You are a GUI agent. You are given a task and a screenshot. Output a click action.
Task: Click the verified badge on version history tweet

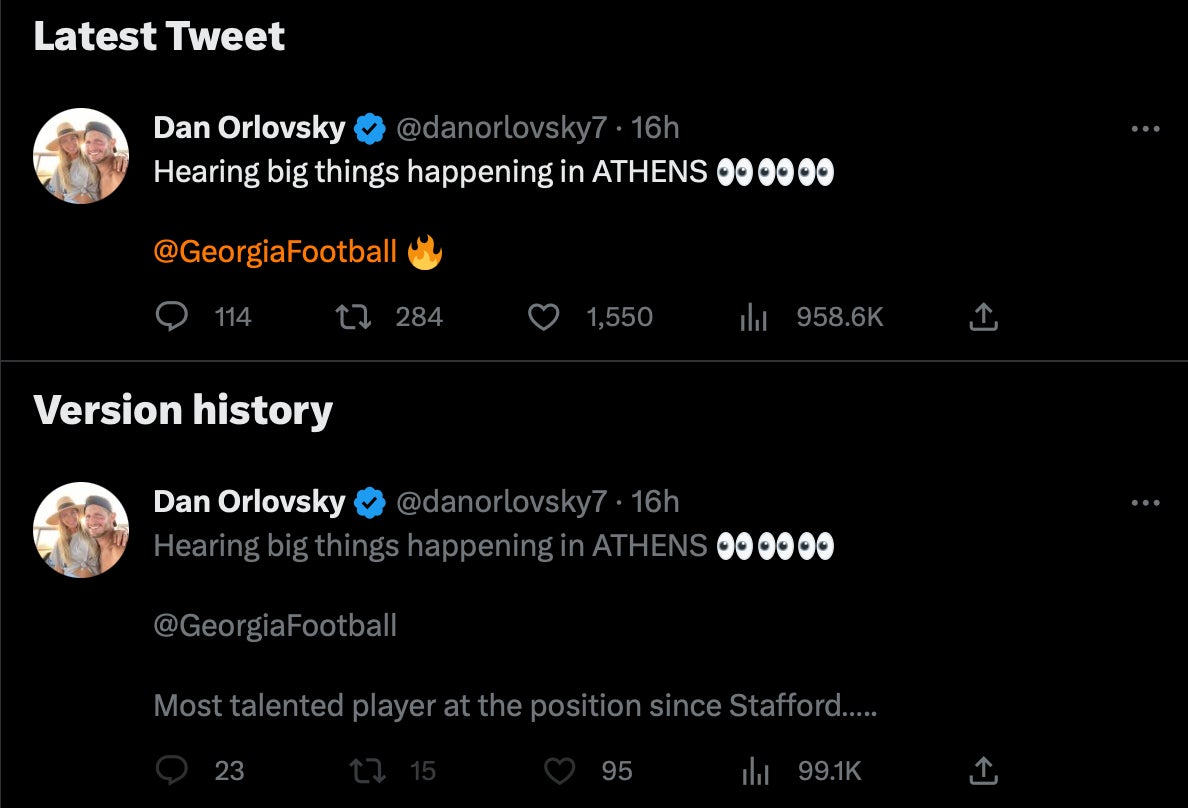371,503
